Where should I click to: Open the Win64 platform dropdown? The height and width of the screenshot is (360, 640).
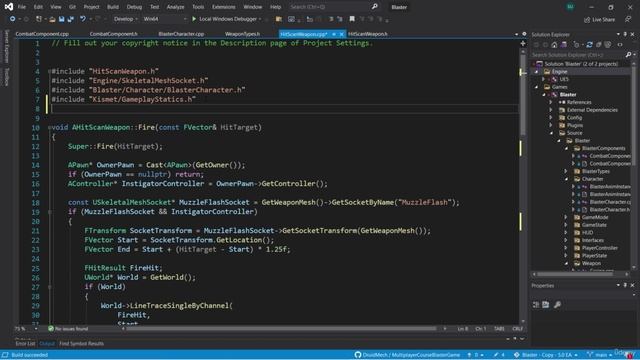[164, 19]
